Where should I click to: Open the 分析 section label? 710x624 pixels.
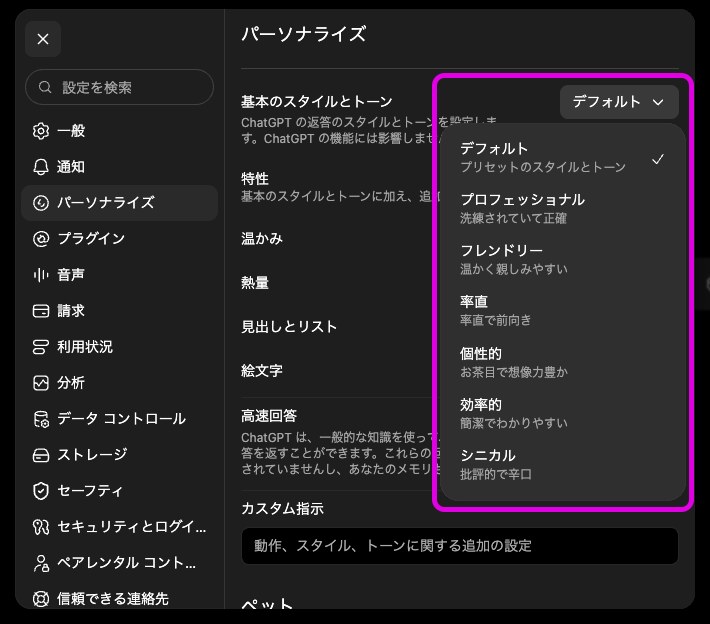click(x=71, y=383)
